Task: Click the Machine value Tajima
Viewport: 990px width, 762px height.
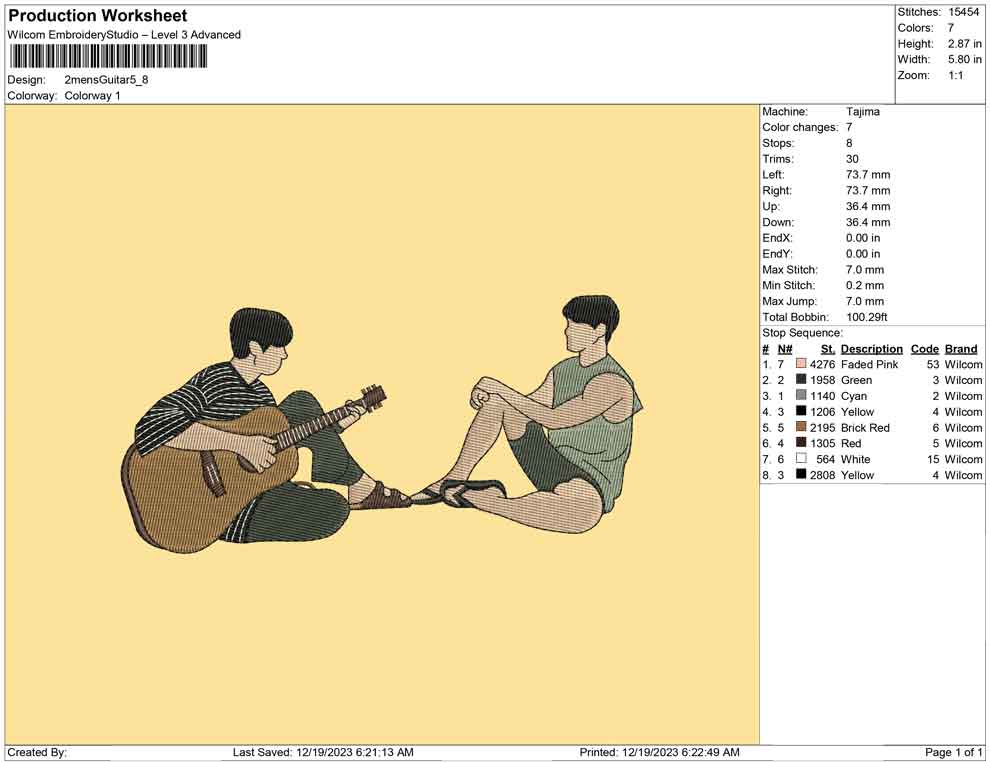Action: click(x=862, y=112)
